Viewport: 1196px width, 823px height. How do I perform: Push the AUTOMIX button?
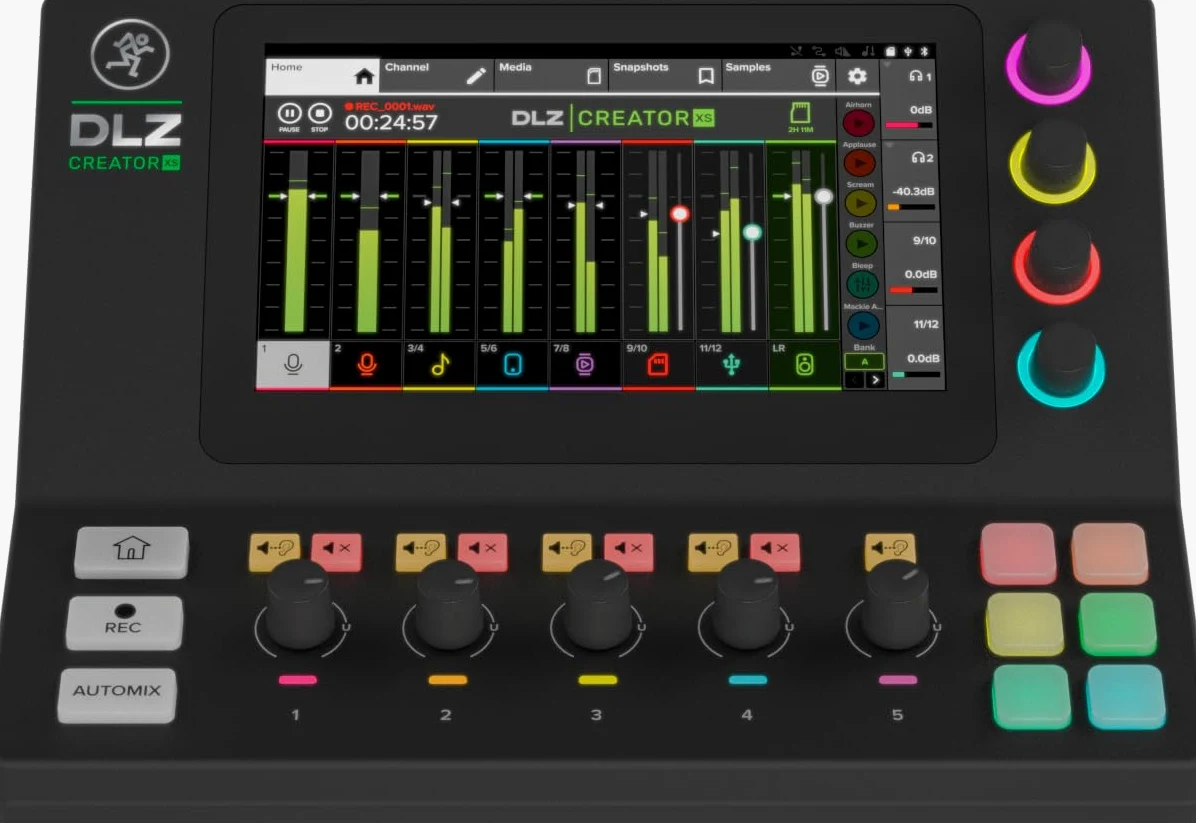[117, 695]
